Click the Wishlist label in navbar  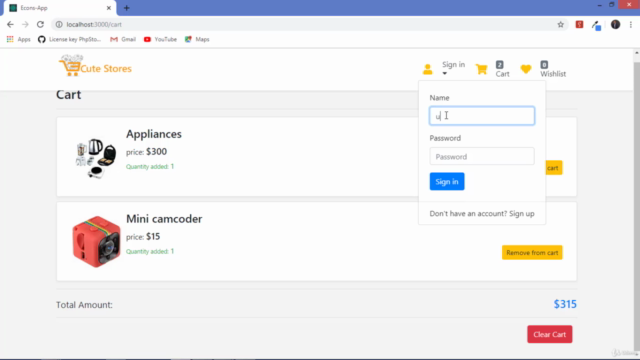tap(553, 74)
